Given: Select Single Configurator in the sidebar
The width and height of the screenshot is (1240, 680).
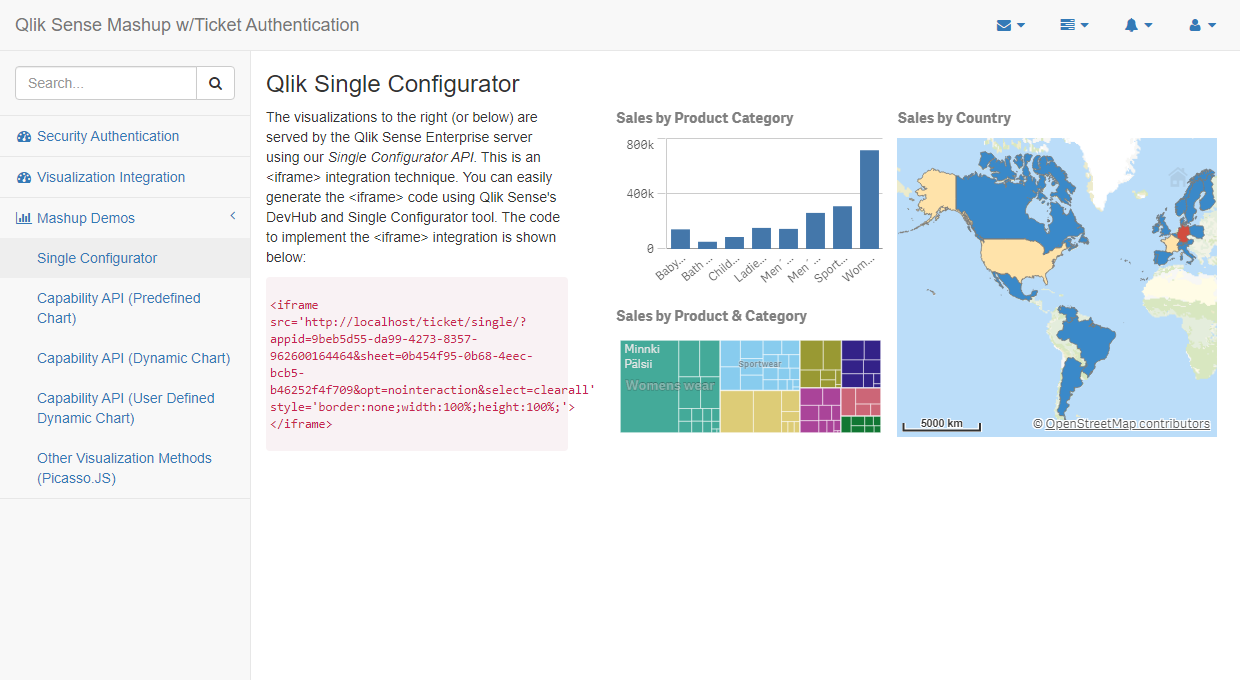Looking at the screenshot, I should (95, 258).
